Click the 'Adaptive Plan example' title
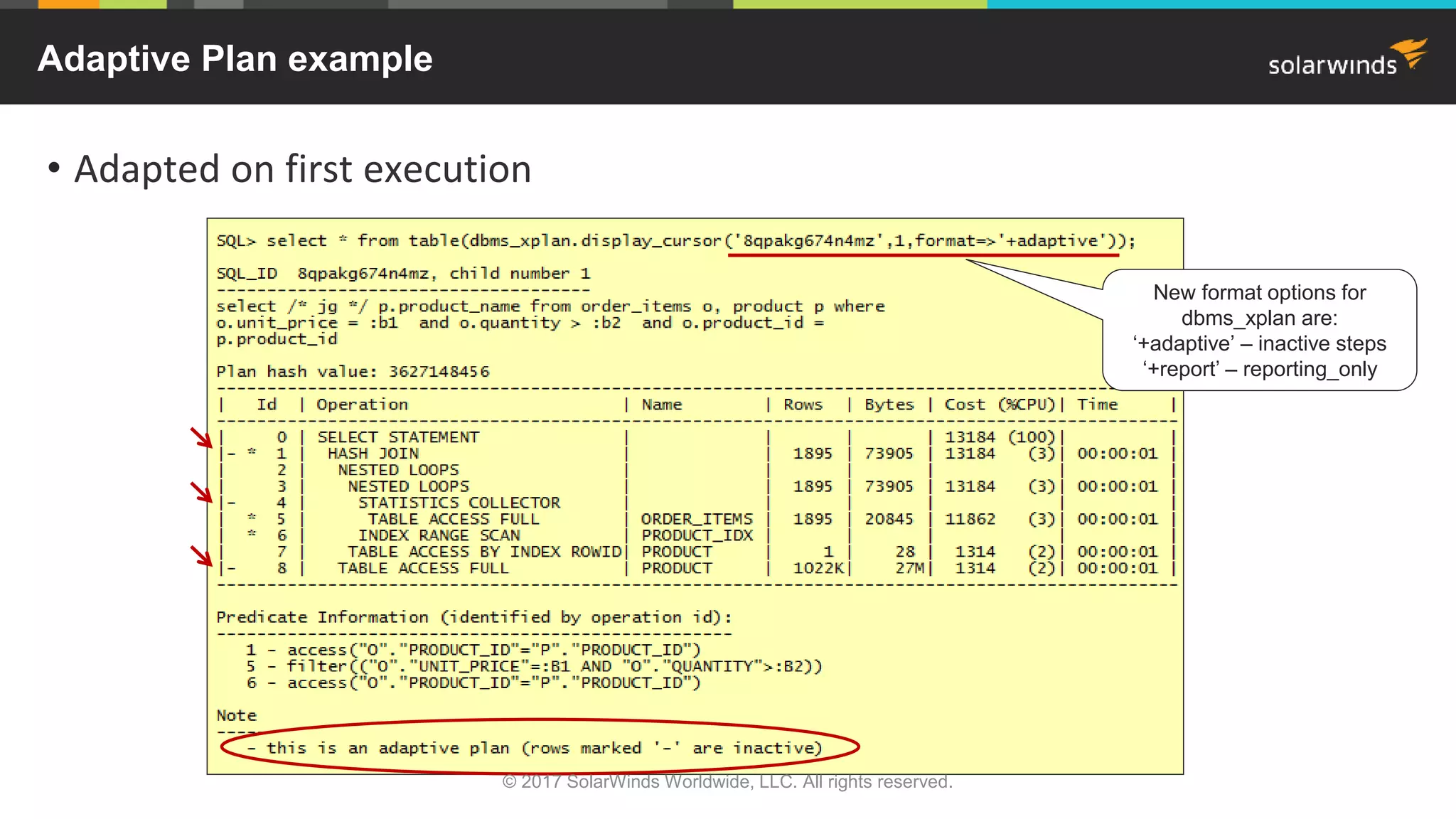The width and height of the screenshot is (1456, 819). (x=235, y=58)
